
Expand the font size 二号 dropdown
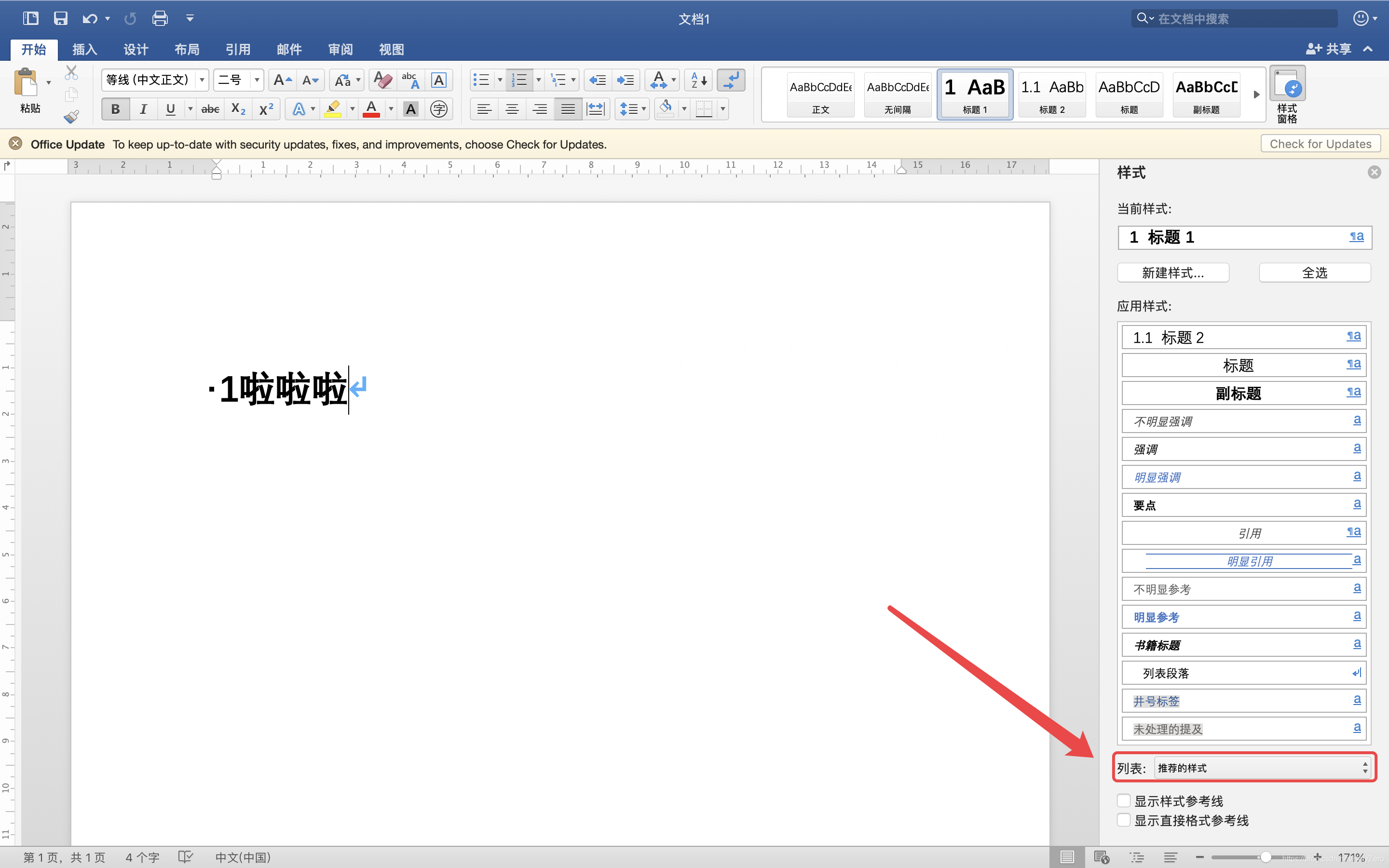click(x=257, y=80)
